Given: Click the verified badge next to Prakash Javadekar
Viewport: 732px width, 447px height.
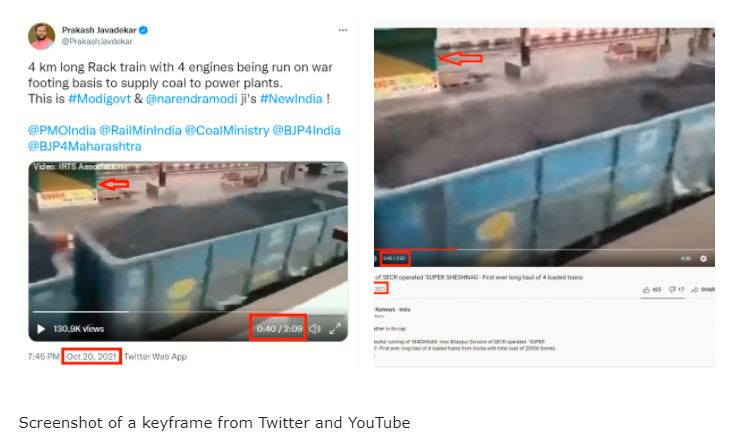Looking at the screenshot, I should 143,30.
